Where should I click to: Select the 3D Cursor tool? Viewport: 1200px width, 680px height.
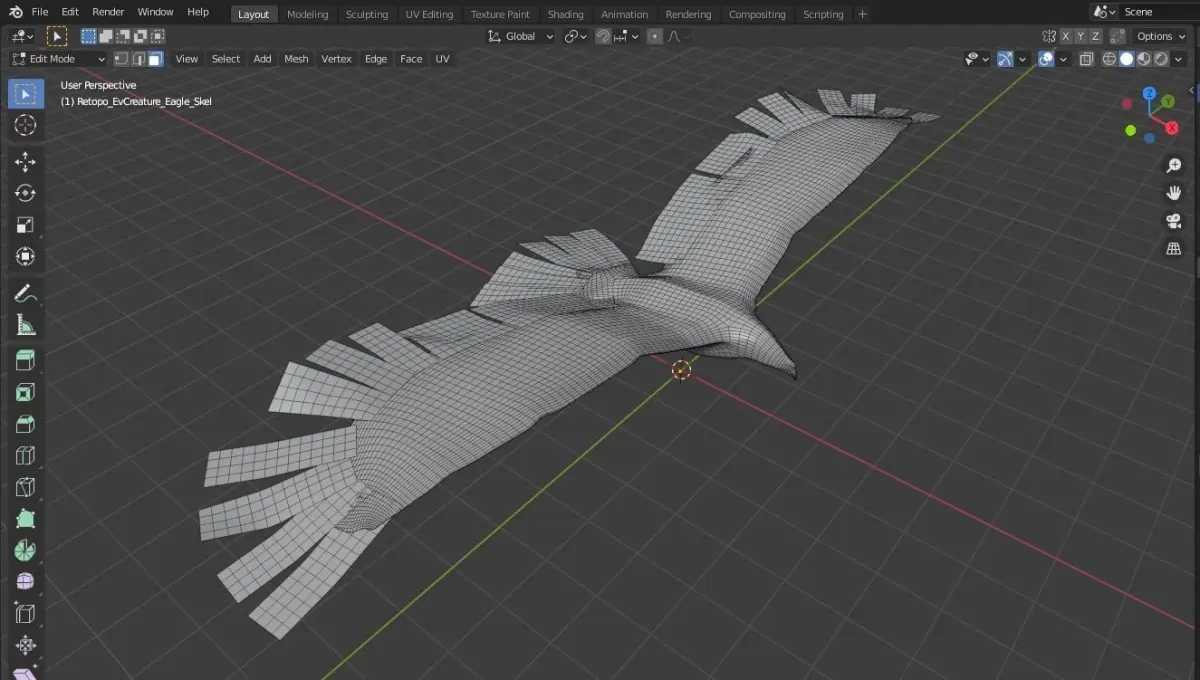point(26,125)
